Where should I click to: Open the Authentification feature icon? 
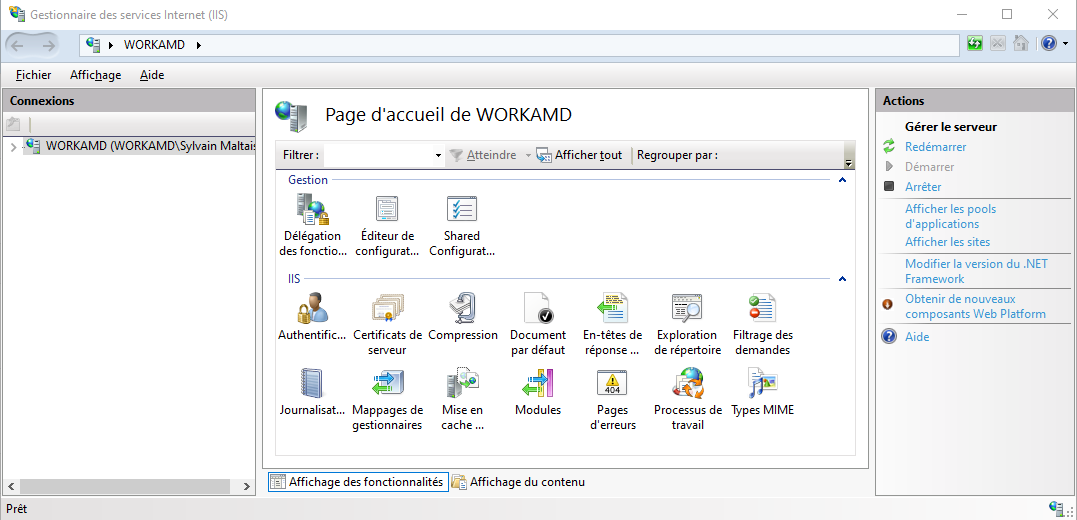311,309
